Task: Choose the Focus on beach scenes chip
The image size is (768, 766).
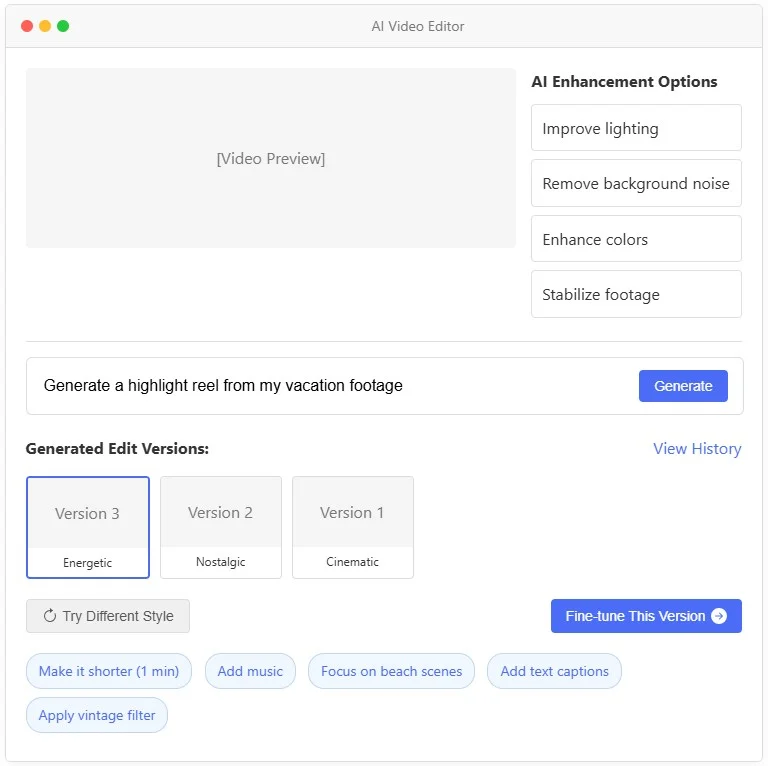Action: pyautogui.click(x=391, y=670)
